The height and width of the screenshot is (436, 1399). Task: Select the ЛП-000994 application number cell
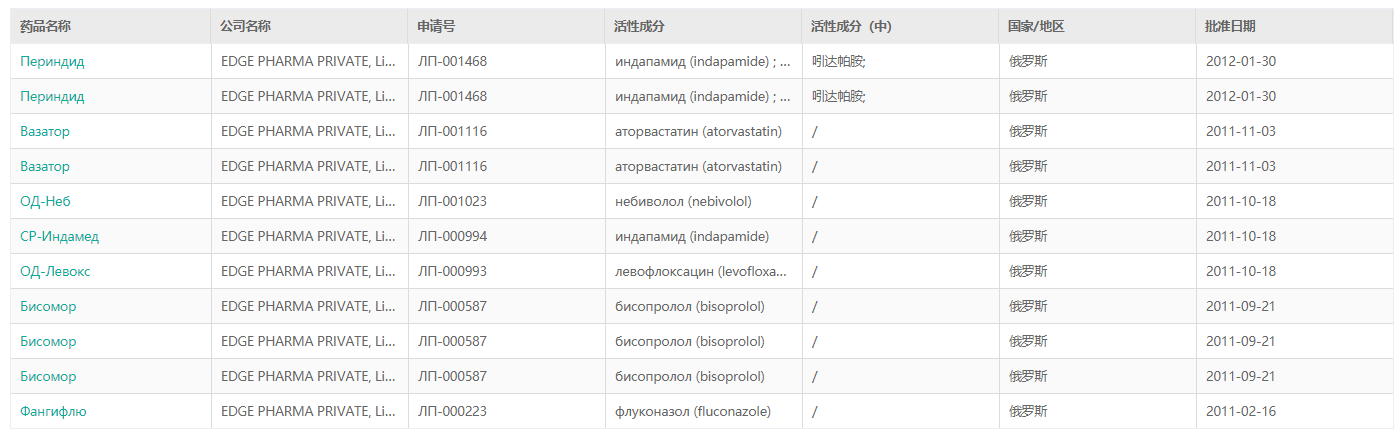(x=452, y=236)
